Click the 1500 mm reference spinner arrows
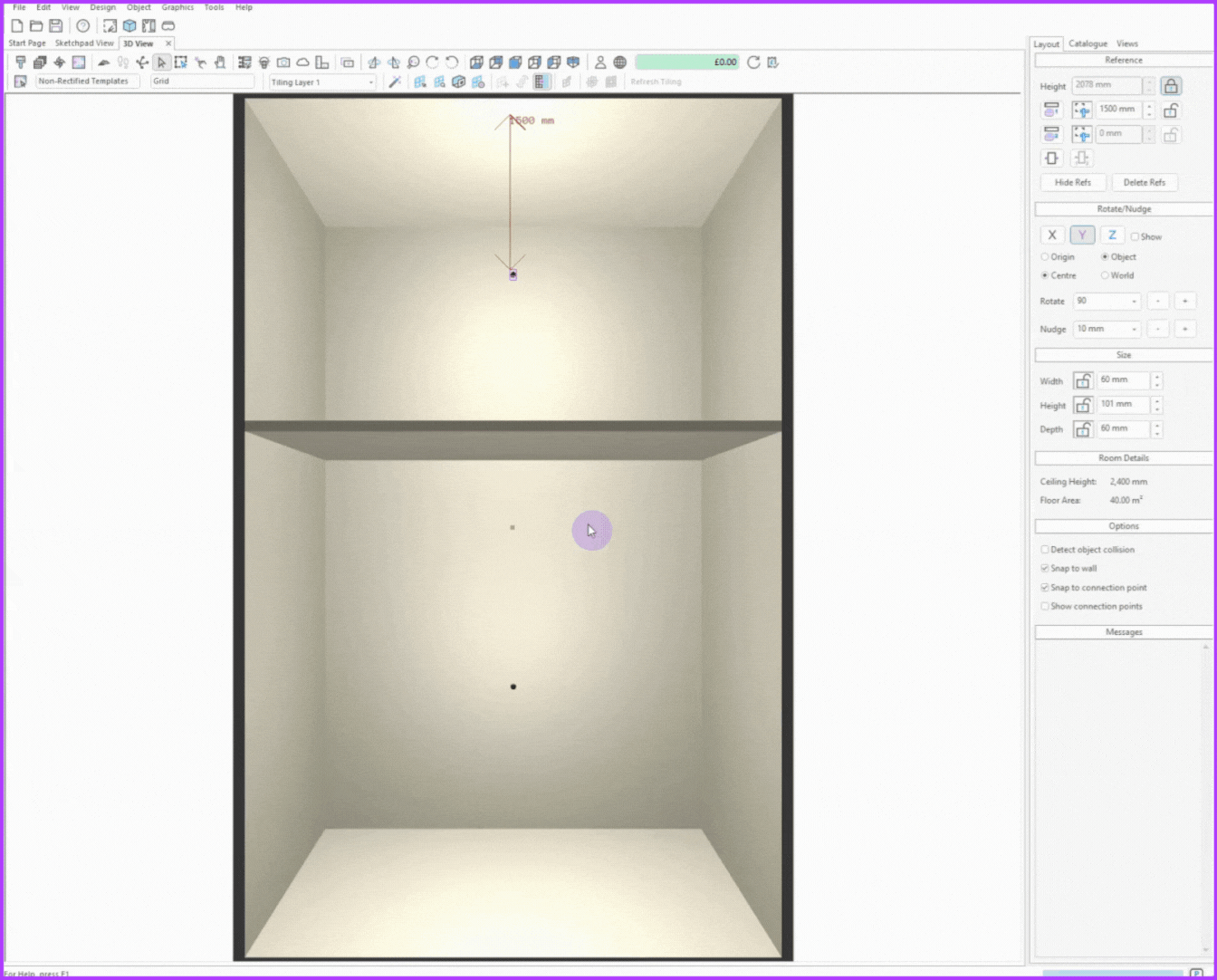Viewport: 1217px width, 980px height. coord(1149,110)
